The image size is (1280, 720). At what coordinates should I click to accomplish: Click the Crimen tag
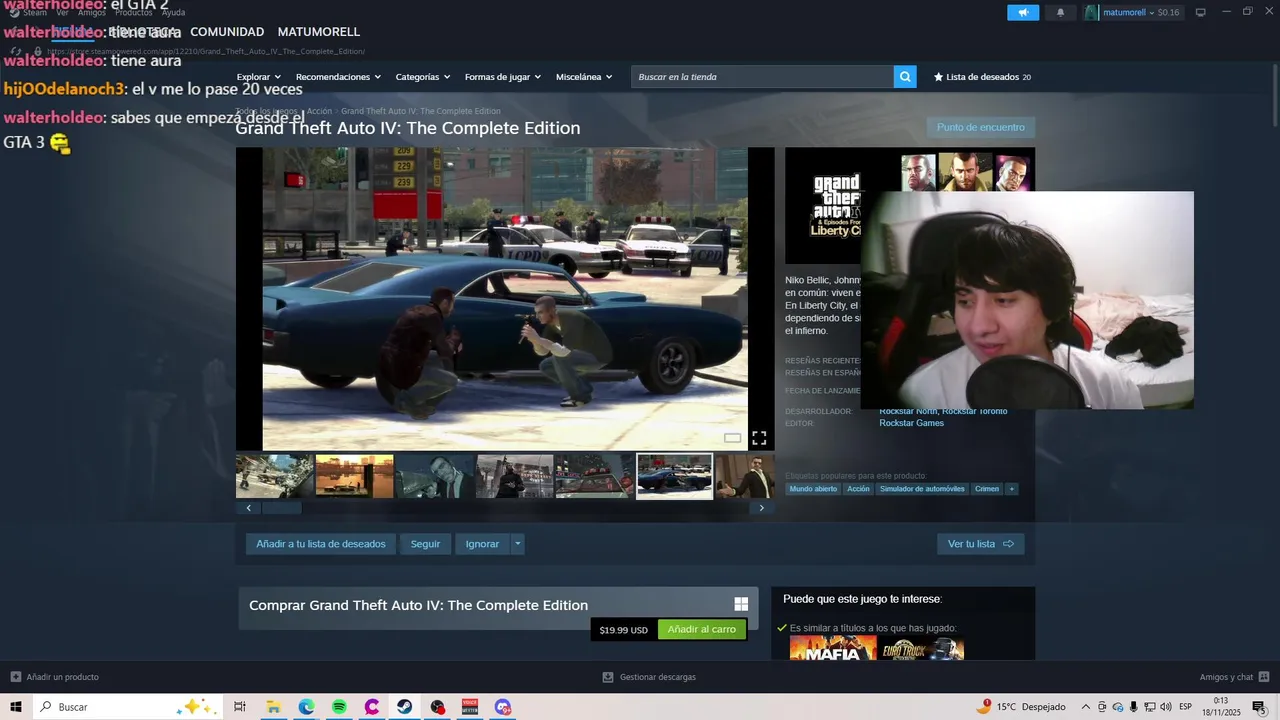click(987, 489)
